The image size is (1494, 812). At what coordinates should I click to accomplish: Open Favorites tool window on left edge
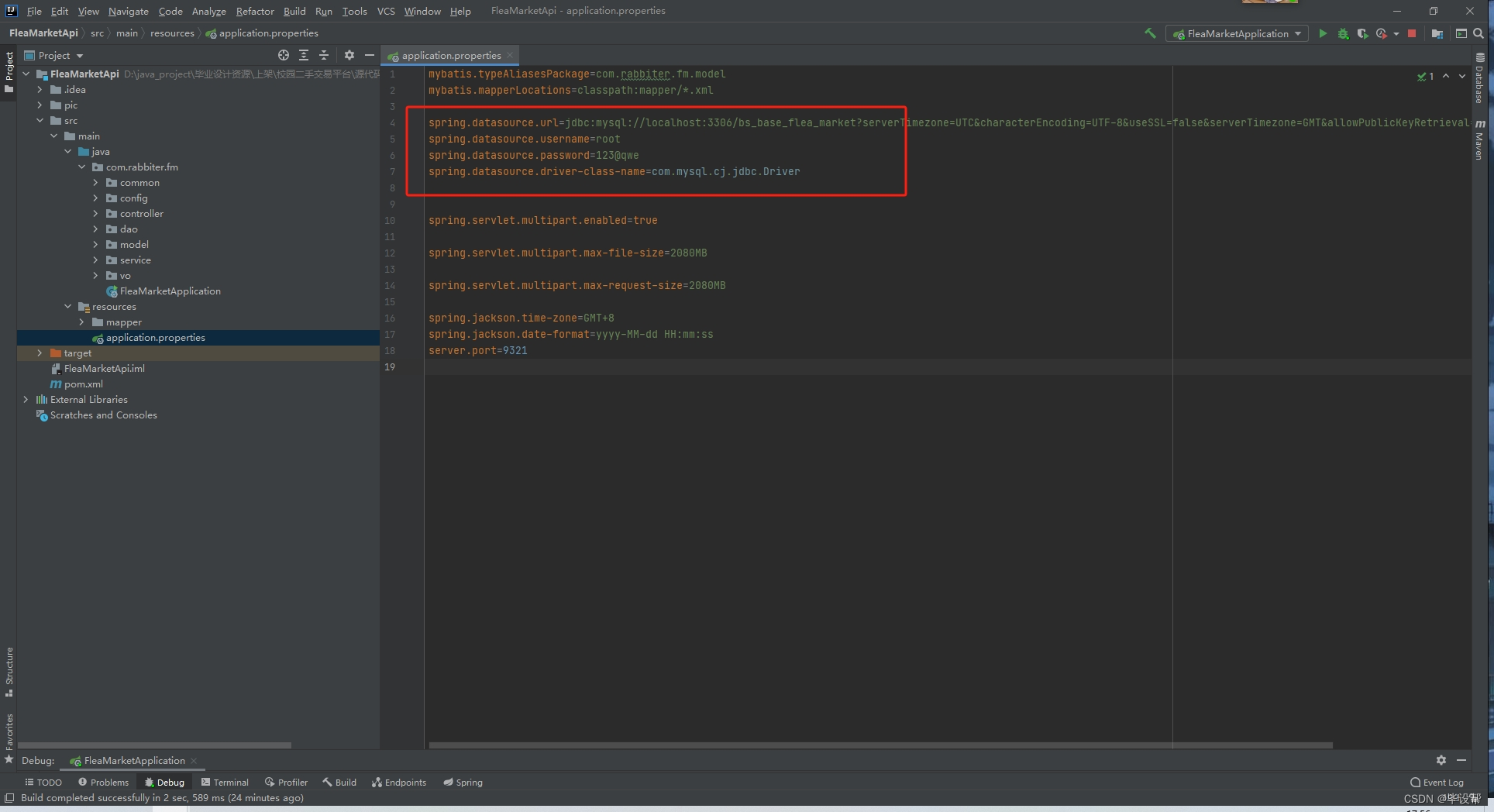[x=9, y=738]
